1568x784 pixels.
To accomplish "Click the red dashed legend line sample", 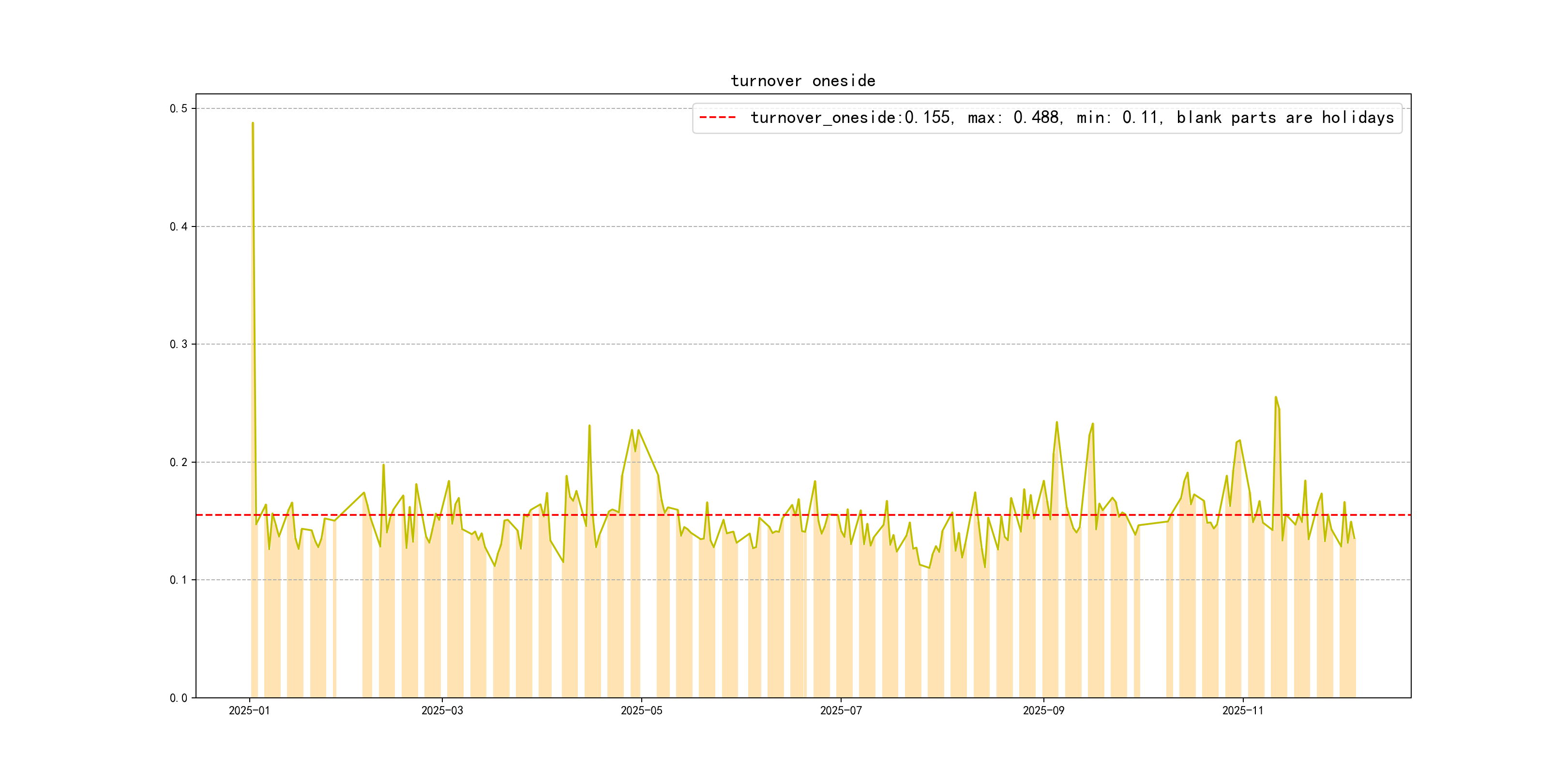I will click(x=718, y=118).
